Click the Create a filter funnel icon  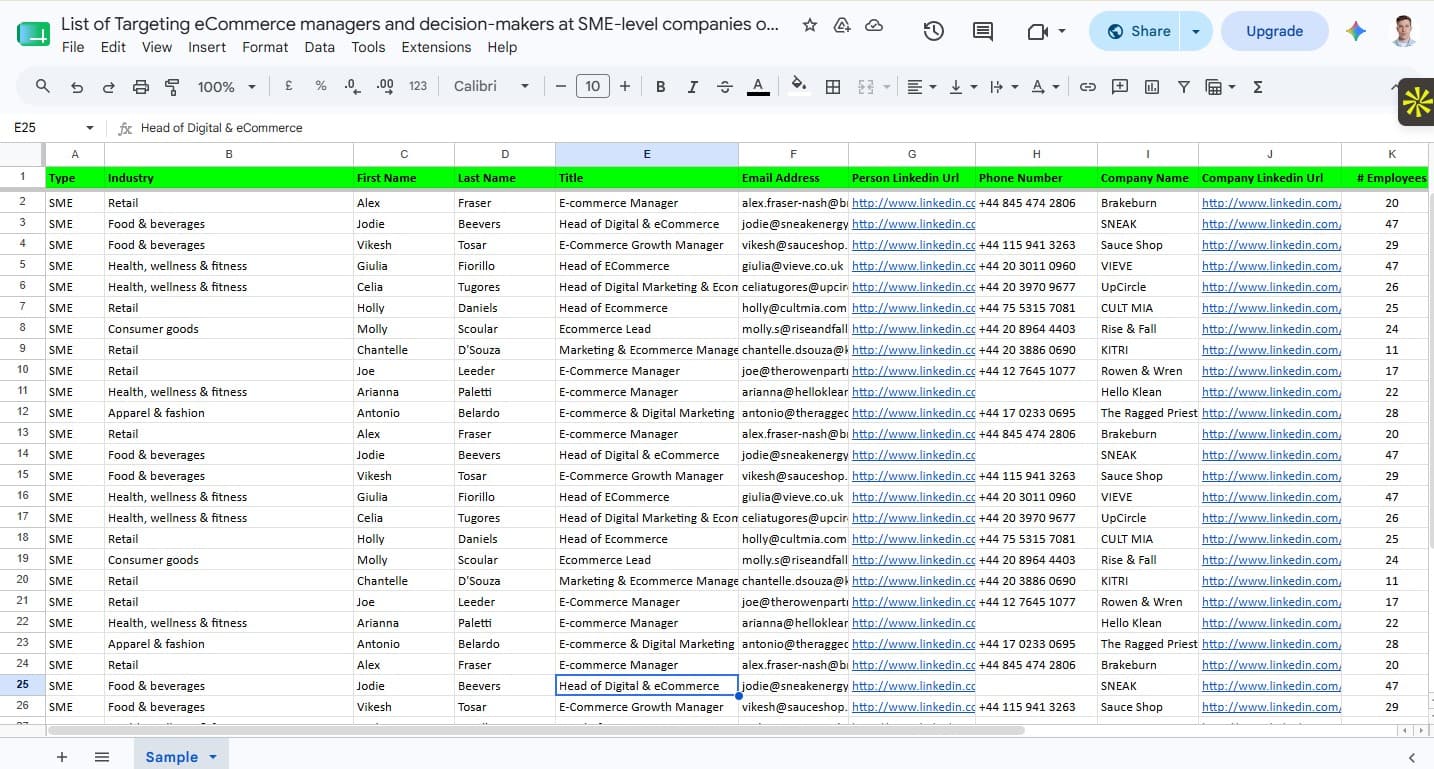point(1184,87)
